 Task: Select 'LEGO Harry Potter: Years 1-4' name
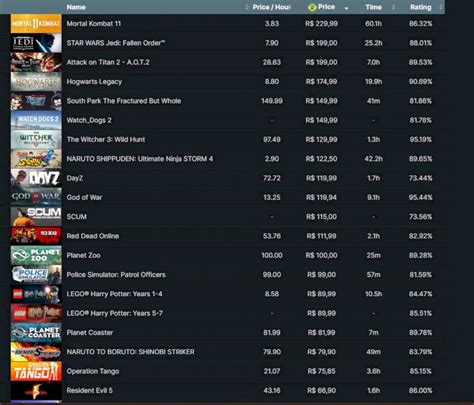pyautogui.click(x=114, y=294)
